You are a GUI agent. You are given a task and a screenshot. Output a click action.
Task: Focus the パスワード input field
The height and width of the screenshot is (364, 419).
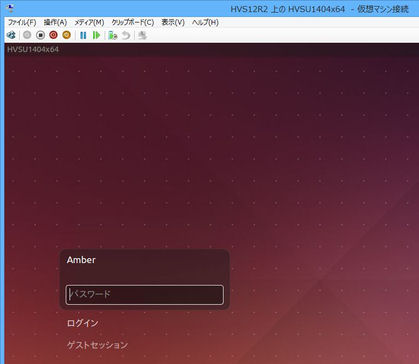144,295
